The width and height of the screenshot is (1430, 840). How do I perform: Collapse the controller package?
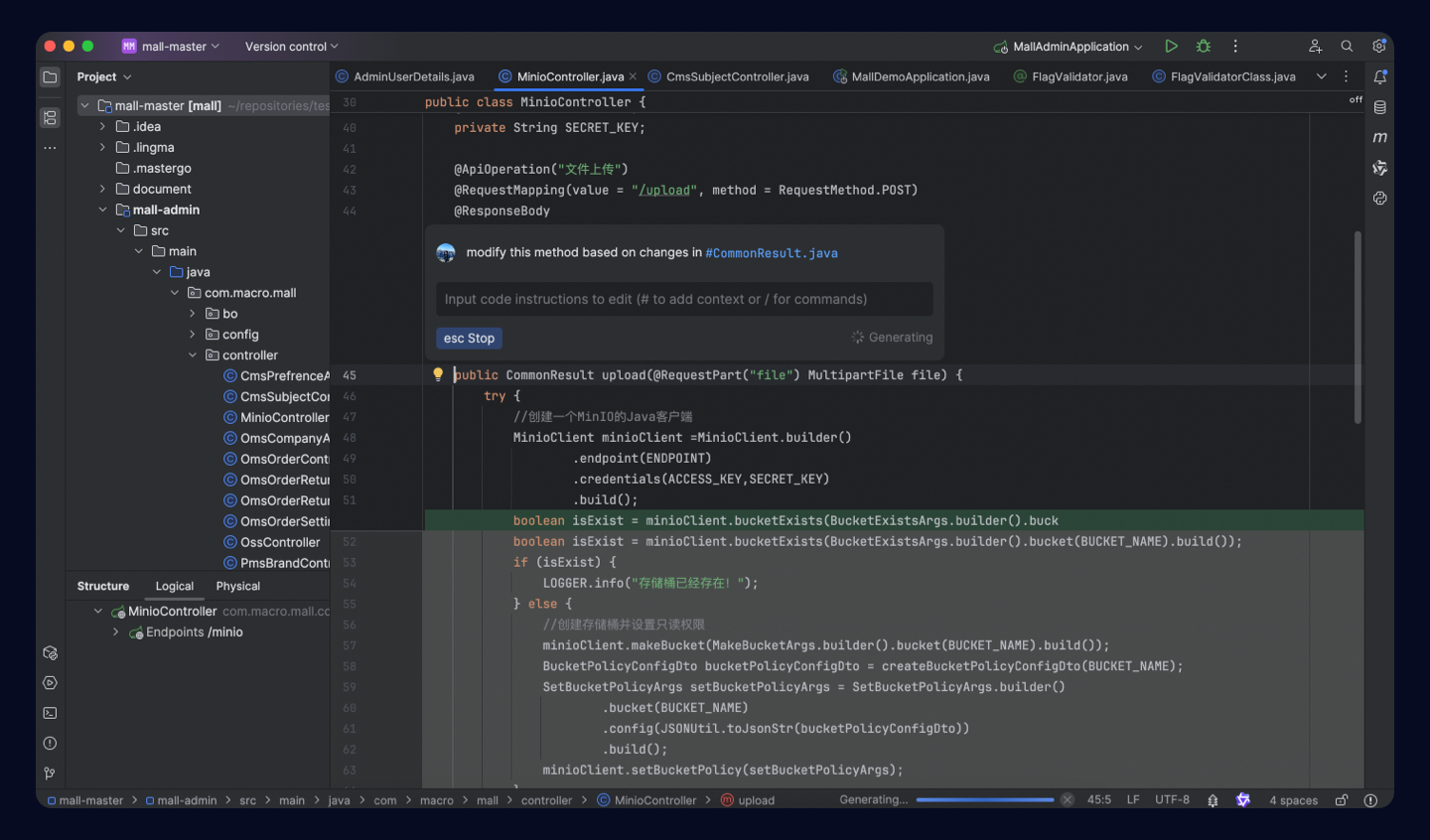(x=193, y=355)
